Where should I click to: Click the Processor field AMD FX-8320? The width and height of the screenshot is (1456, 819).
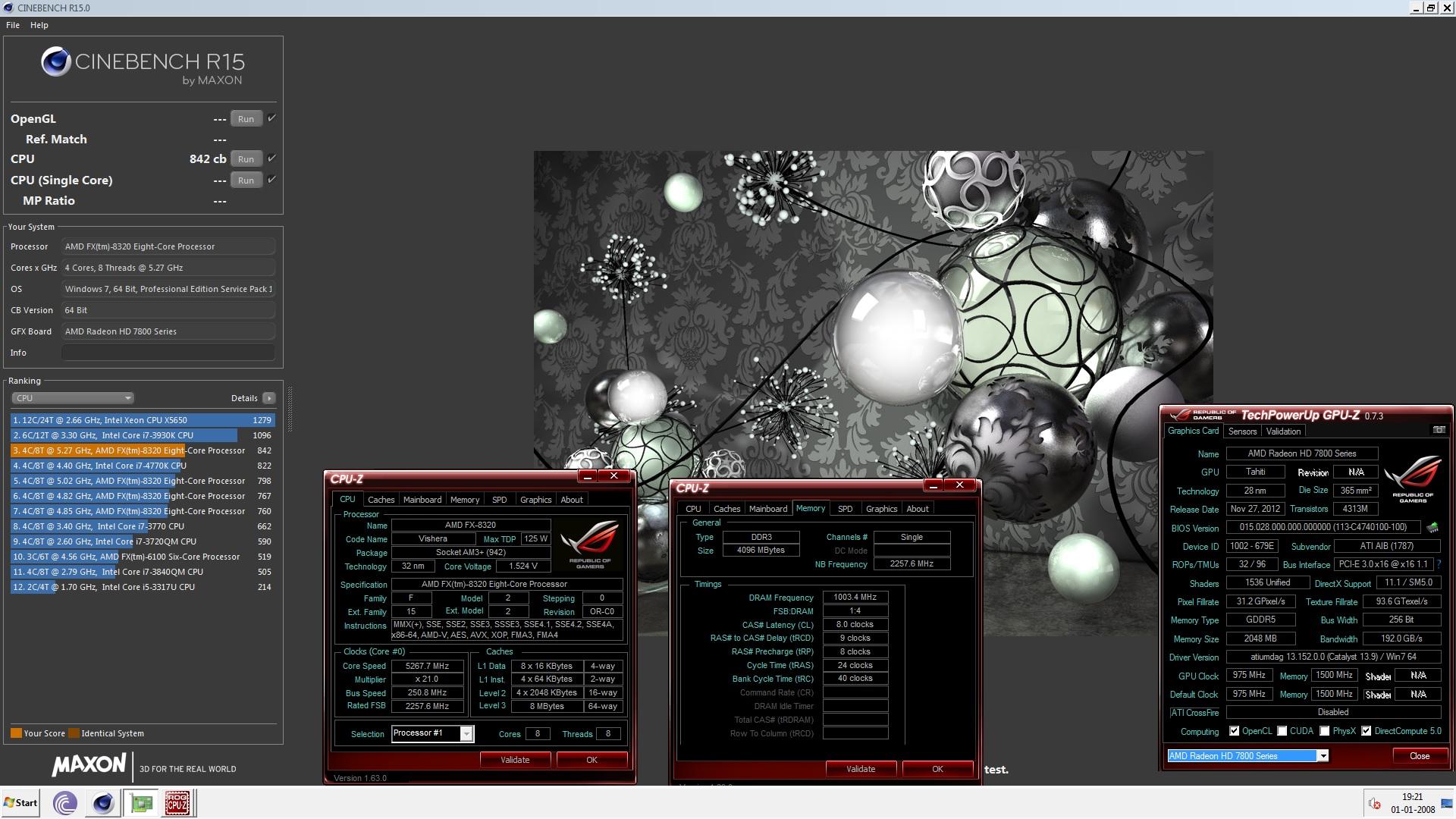pyautogui.click(x=168, y=246)
